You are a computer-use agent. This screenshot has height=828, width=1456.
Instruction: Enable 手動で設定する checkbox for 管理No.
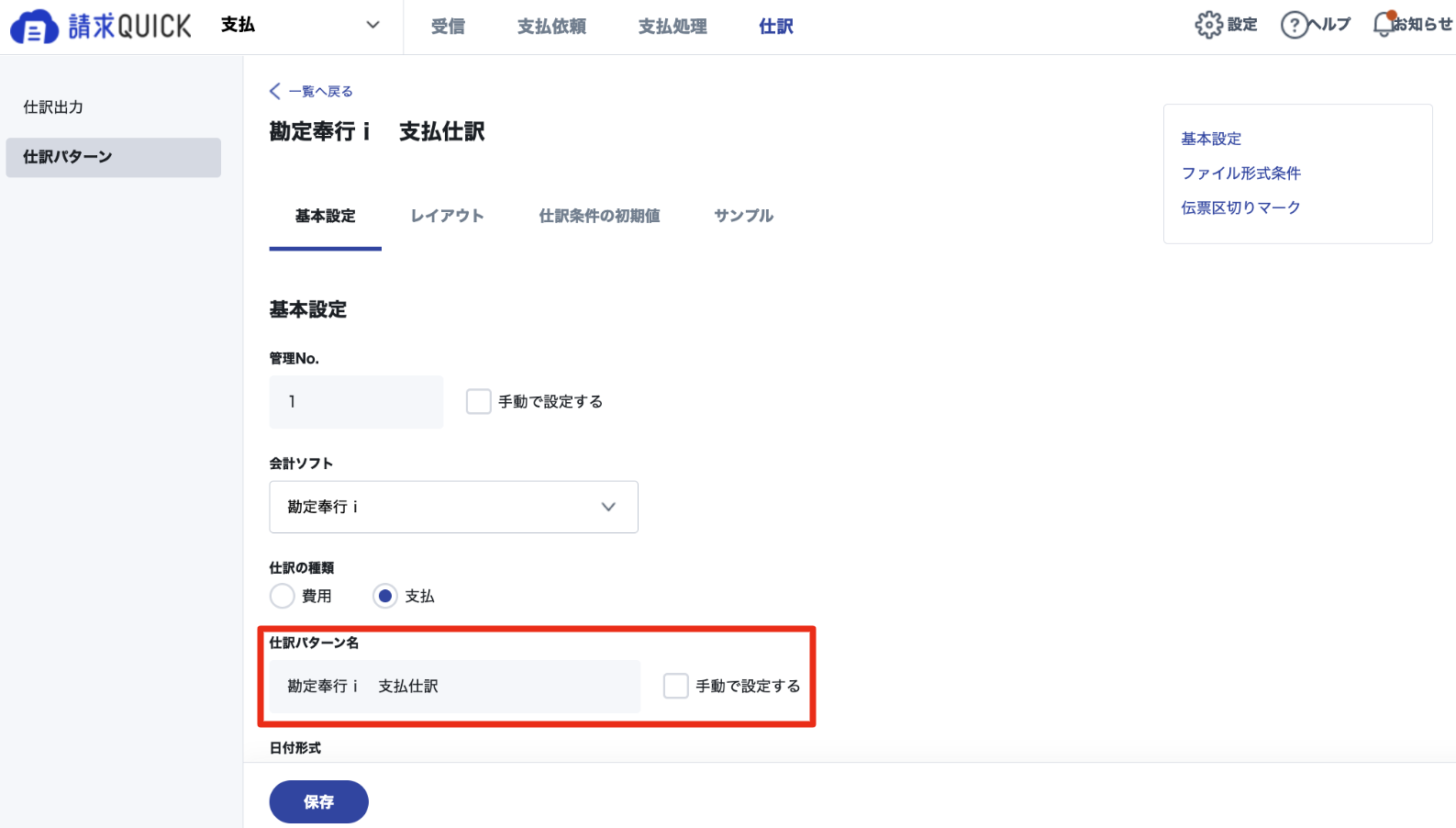pyautogui.click(x=479, y=401)
